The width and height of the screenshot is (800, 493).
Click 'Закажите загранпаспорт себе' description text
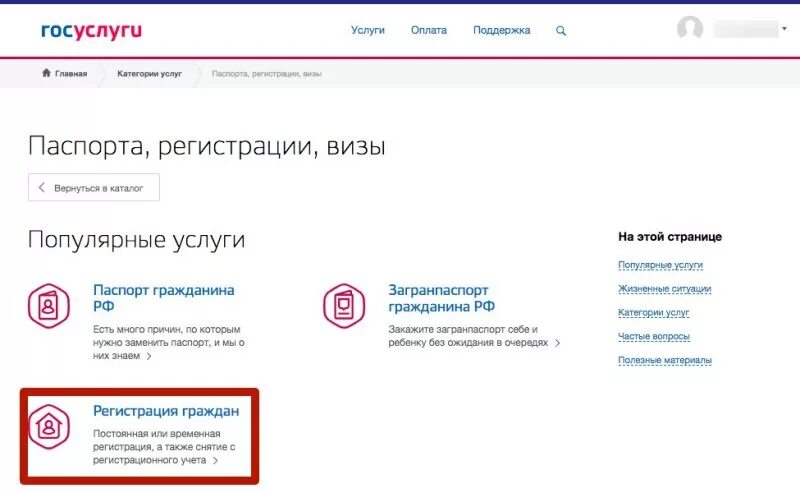[468, 336]
